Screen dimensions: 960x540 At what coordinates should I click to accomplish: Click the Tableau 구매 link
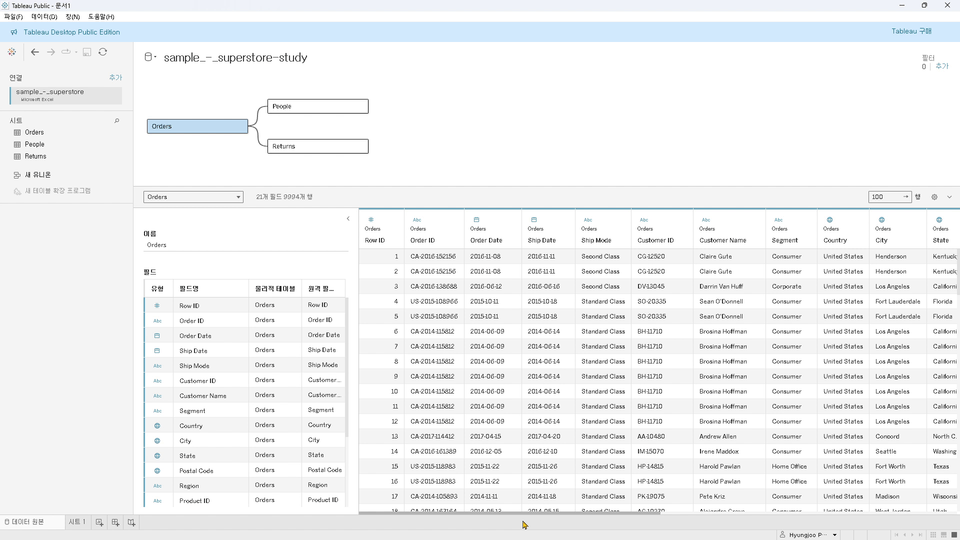[911, 31]
